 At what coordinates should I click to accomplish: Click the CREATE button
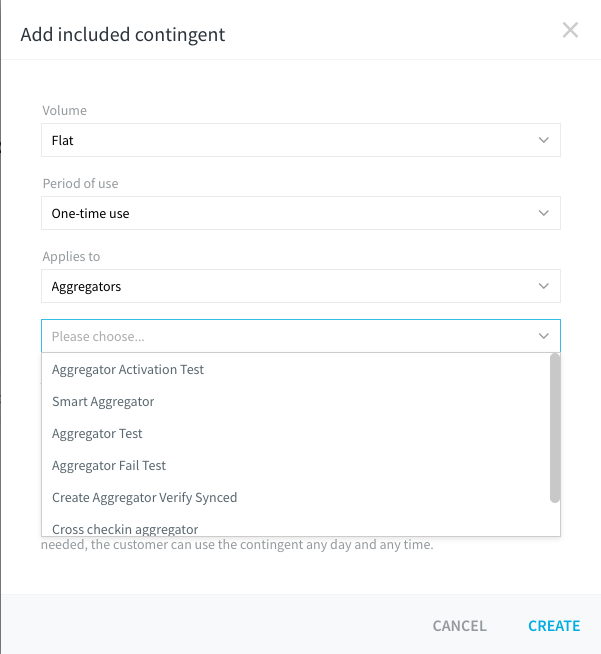pos(554,626)
